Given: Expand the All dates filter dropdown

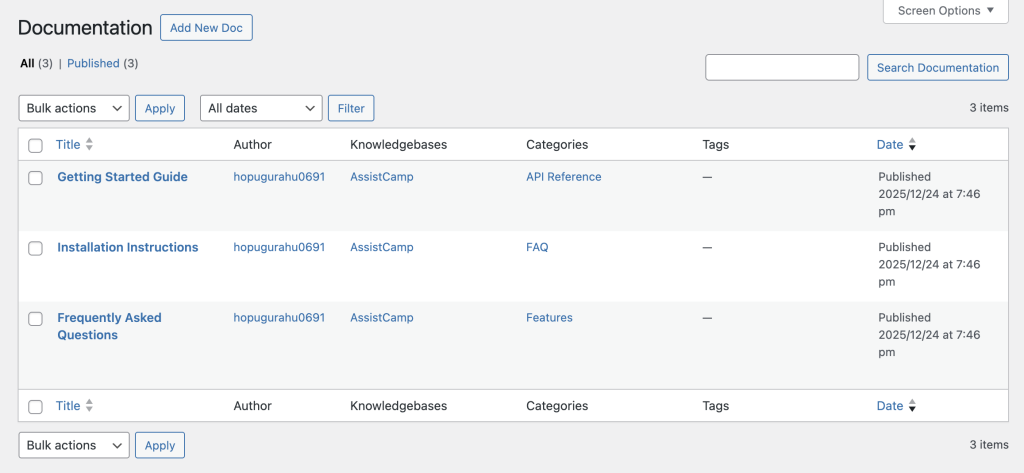Looking at the screenshot, I should 261,108.
